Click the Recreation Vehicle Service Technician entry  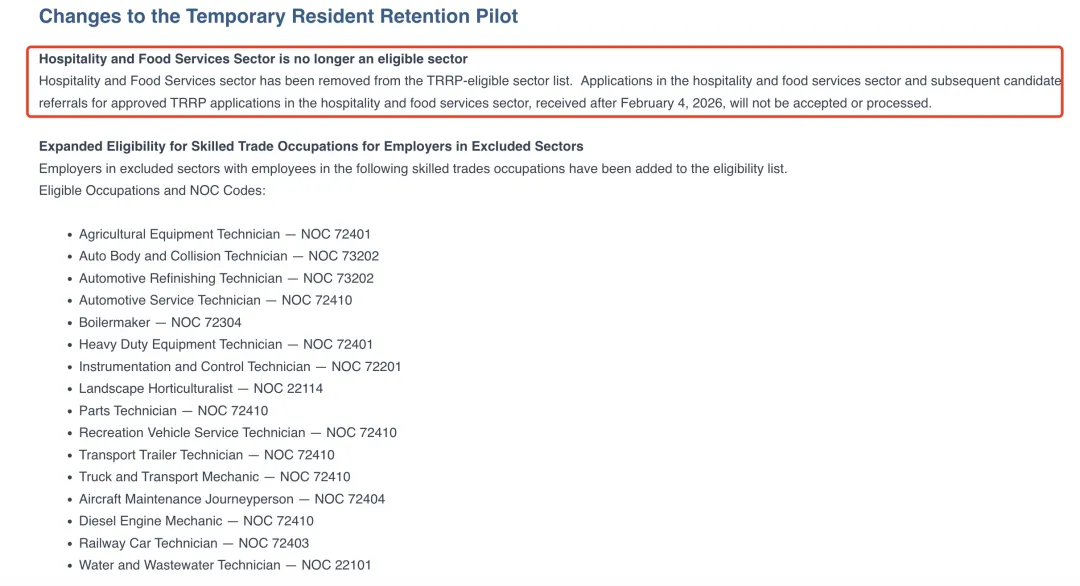point(238,433)
